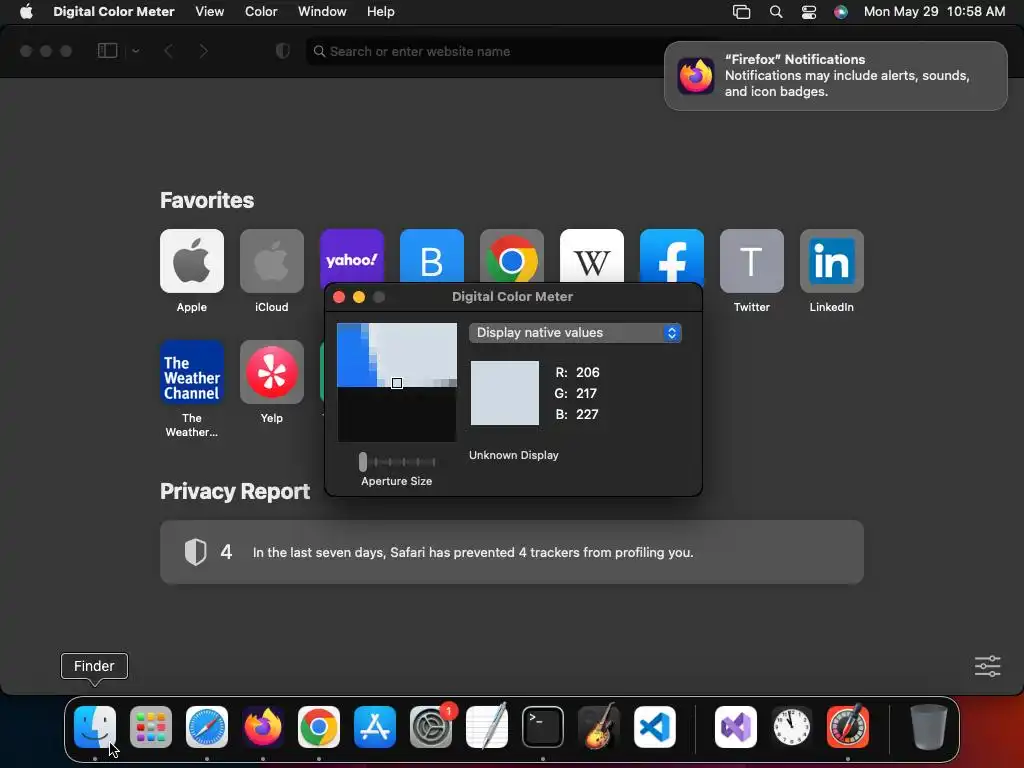1024x768 pixels.
Task: Open the Privacy Report trackers summary
Action: (x=512, y=552)
